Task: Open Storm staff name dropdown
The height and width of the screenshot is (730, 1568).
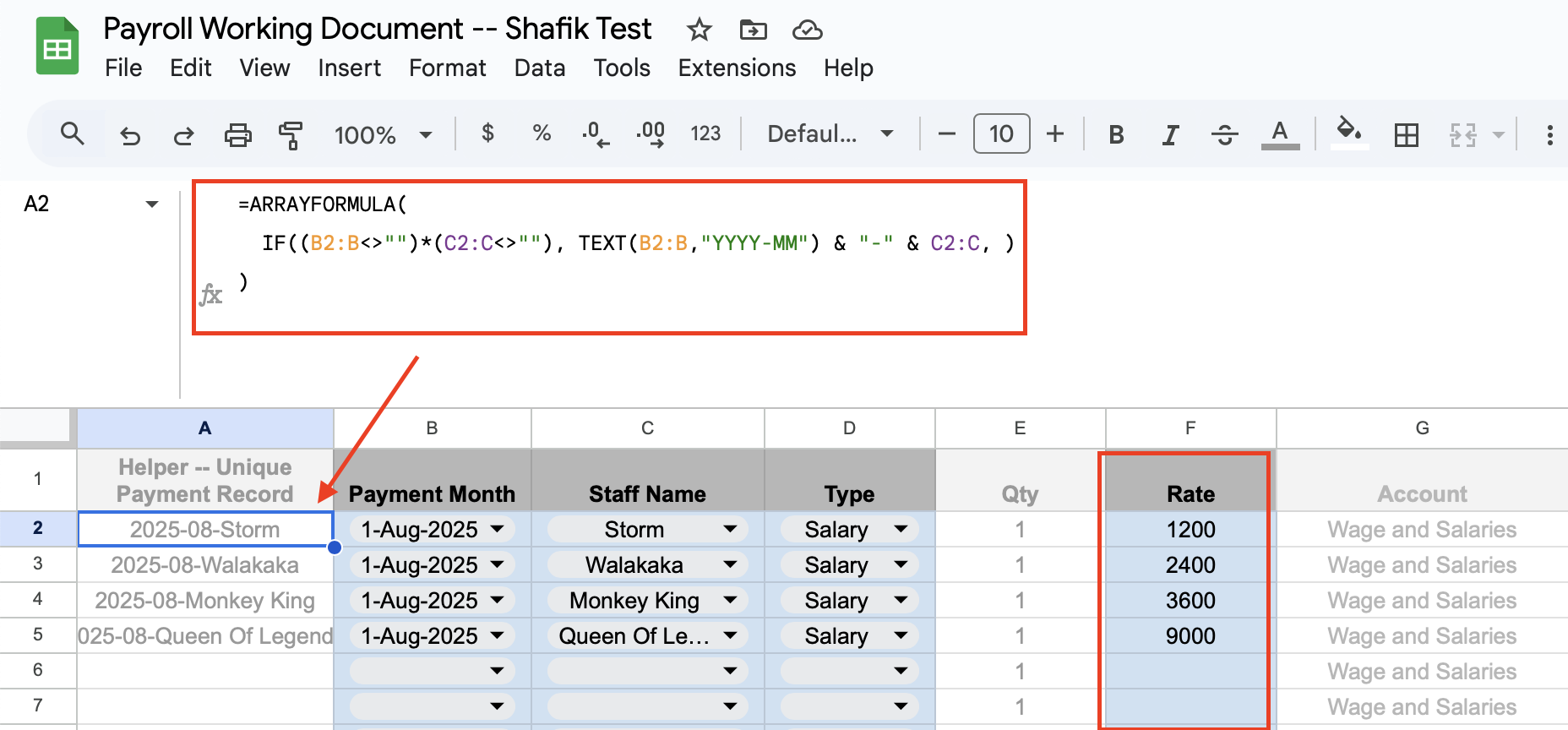Action: point(731,529)
